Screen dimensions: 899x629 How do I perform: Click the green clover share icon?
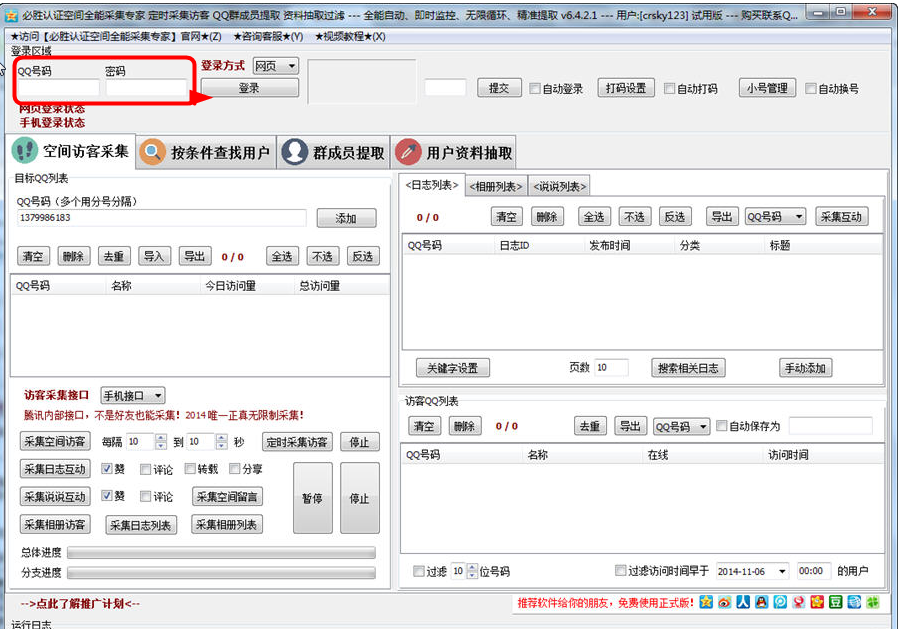[x=872, y=603]
